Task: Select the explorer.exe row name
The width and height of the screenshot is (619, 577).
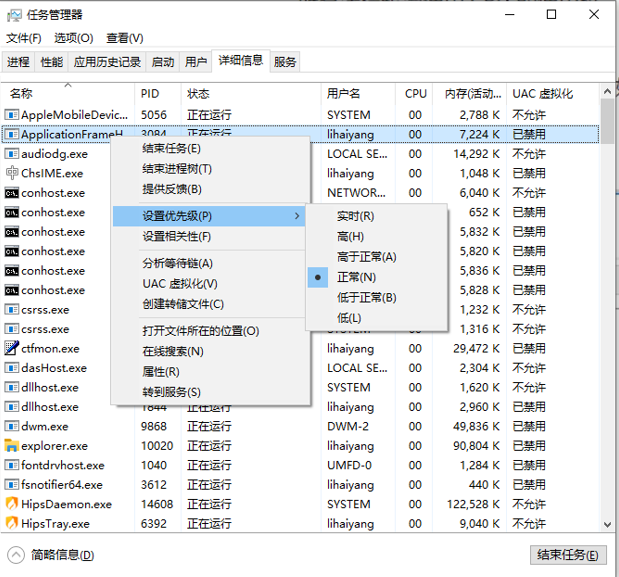Action: [x=54, y=446]
